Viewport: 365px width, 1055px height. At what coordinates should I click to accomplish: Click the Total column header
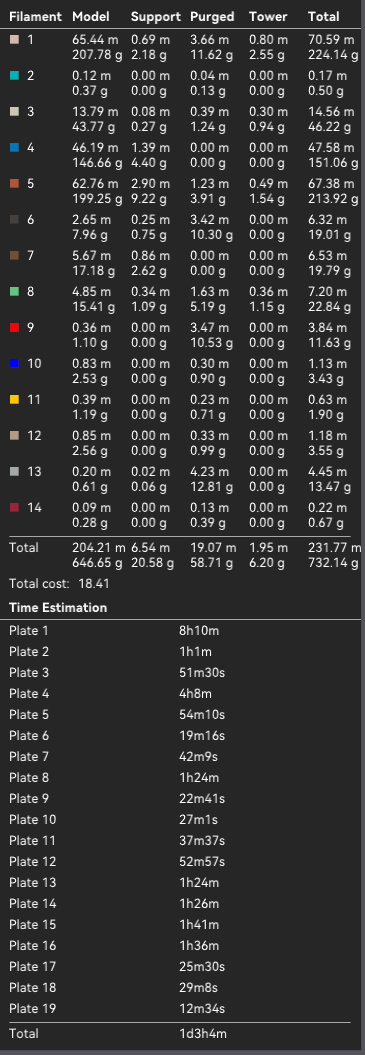pos(324,17)
